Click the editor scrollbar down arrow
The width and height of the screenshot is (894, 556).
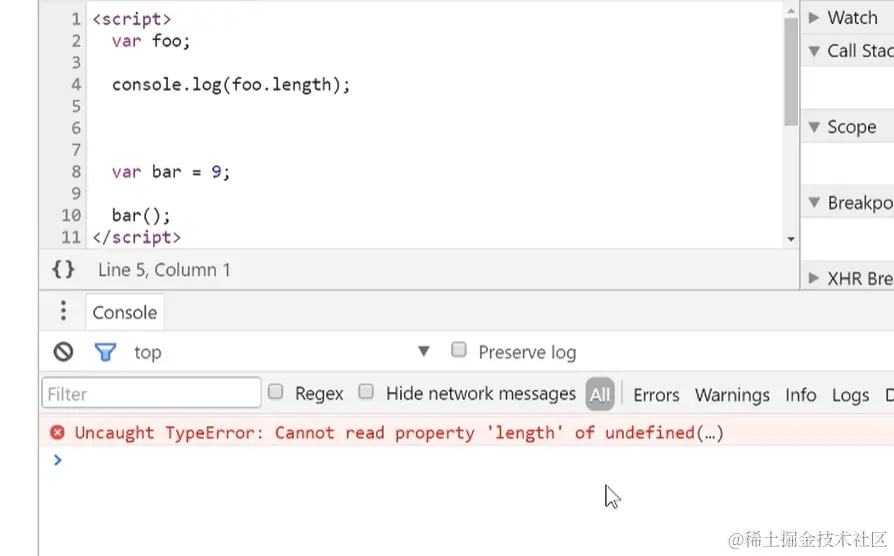pyautogui.click(x=791, y=240)
